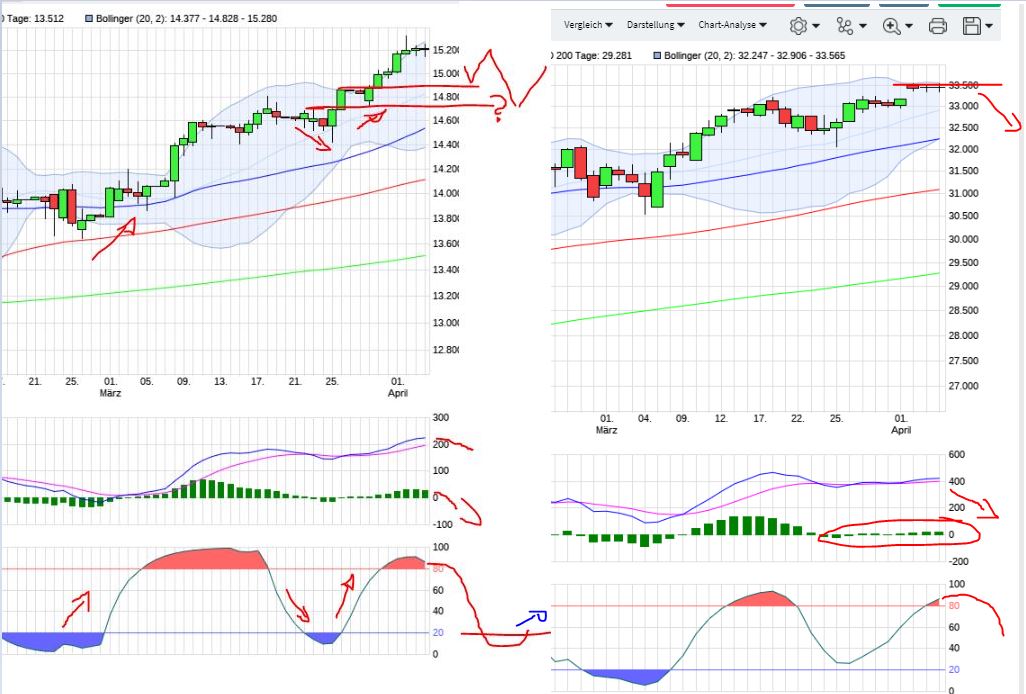Viewport: 1026px width, 694px height.
Task: Expand the arrow next to the settings gear
Action: click(x=814, y=26)
